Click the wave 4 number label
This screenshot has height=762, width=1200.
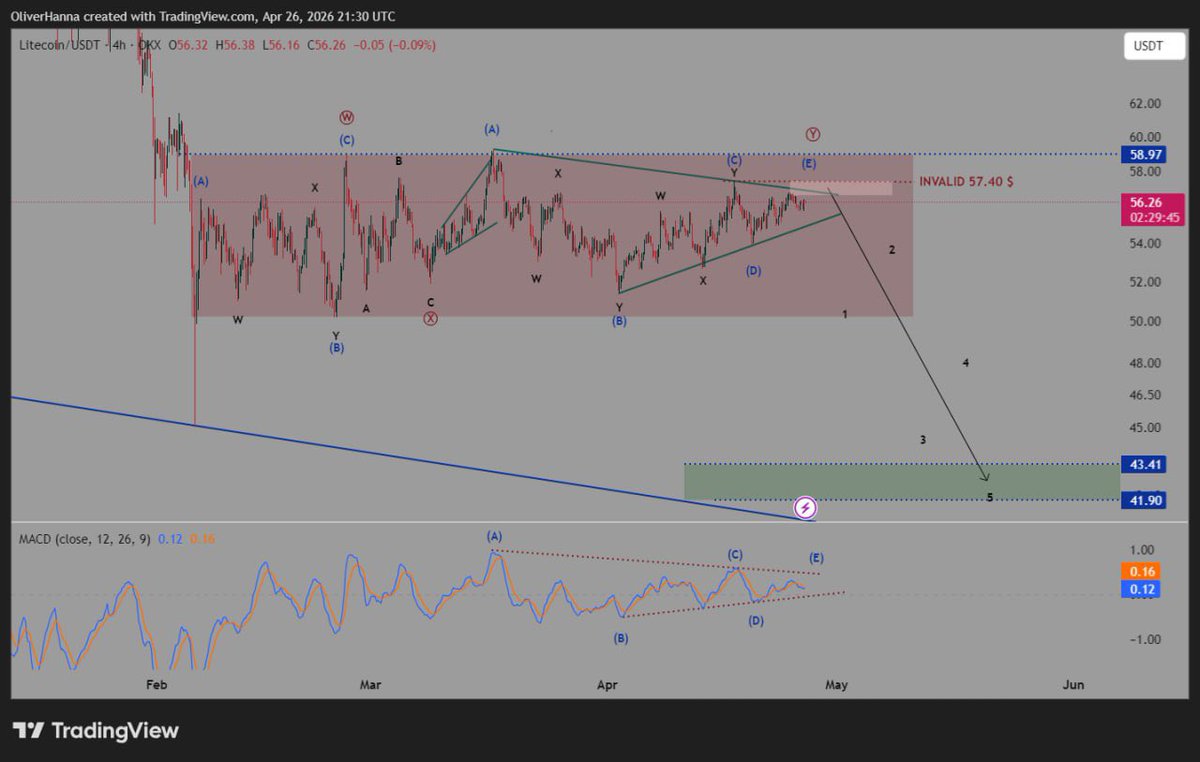point(966,362)
